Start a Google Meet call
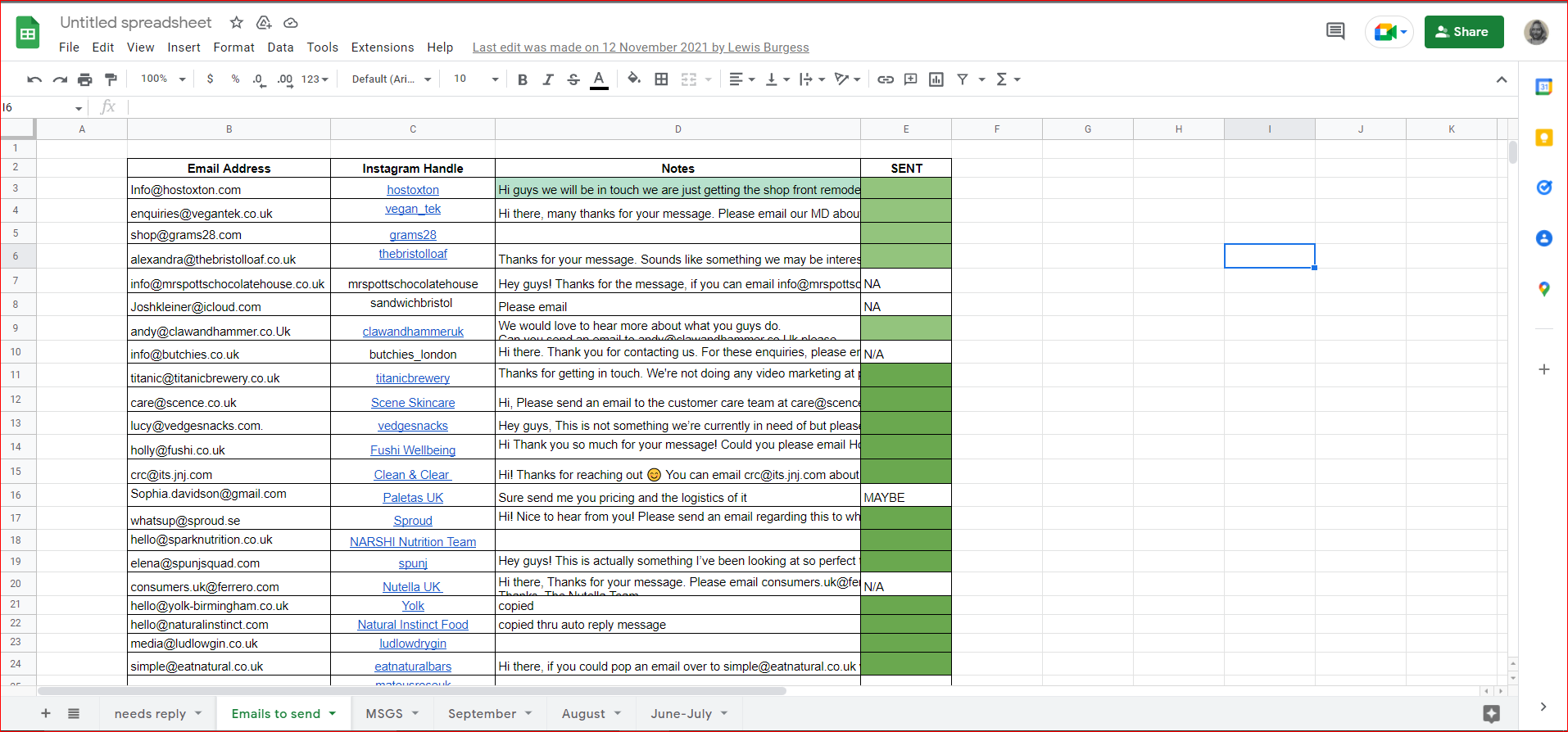 1389,32
